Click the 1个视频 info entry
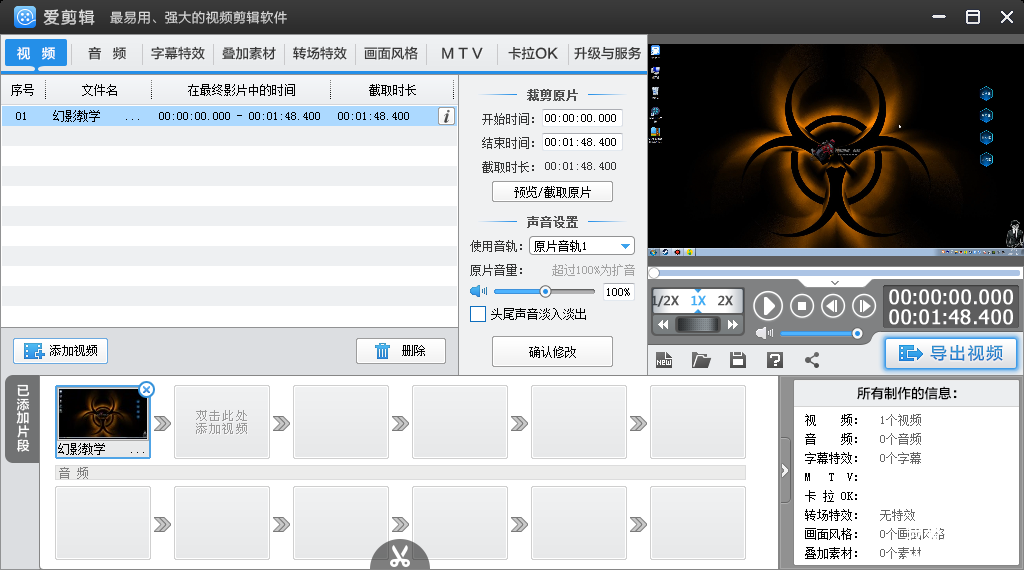 (900, 420)
